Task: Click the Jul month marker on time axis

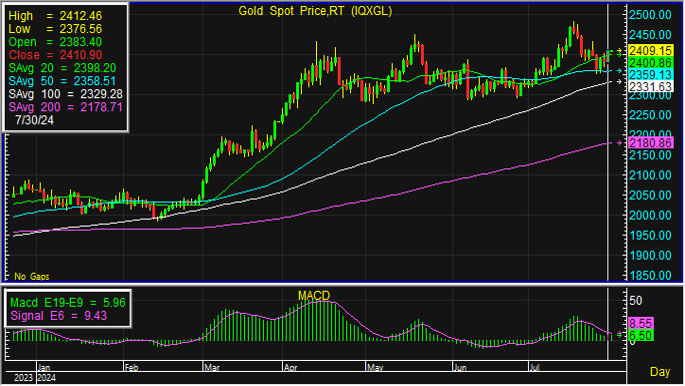Action: pyautogui.click(x=534, y=368)
